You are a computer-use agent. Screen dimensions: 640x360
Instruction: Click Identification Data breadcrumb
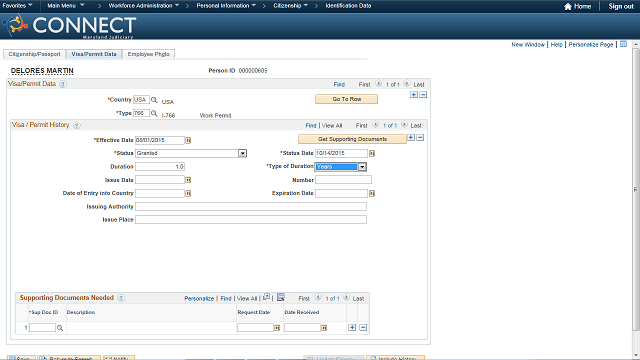pos(348,6)
